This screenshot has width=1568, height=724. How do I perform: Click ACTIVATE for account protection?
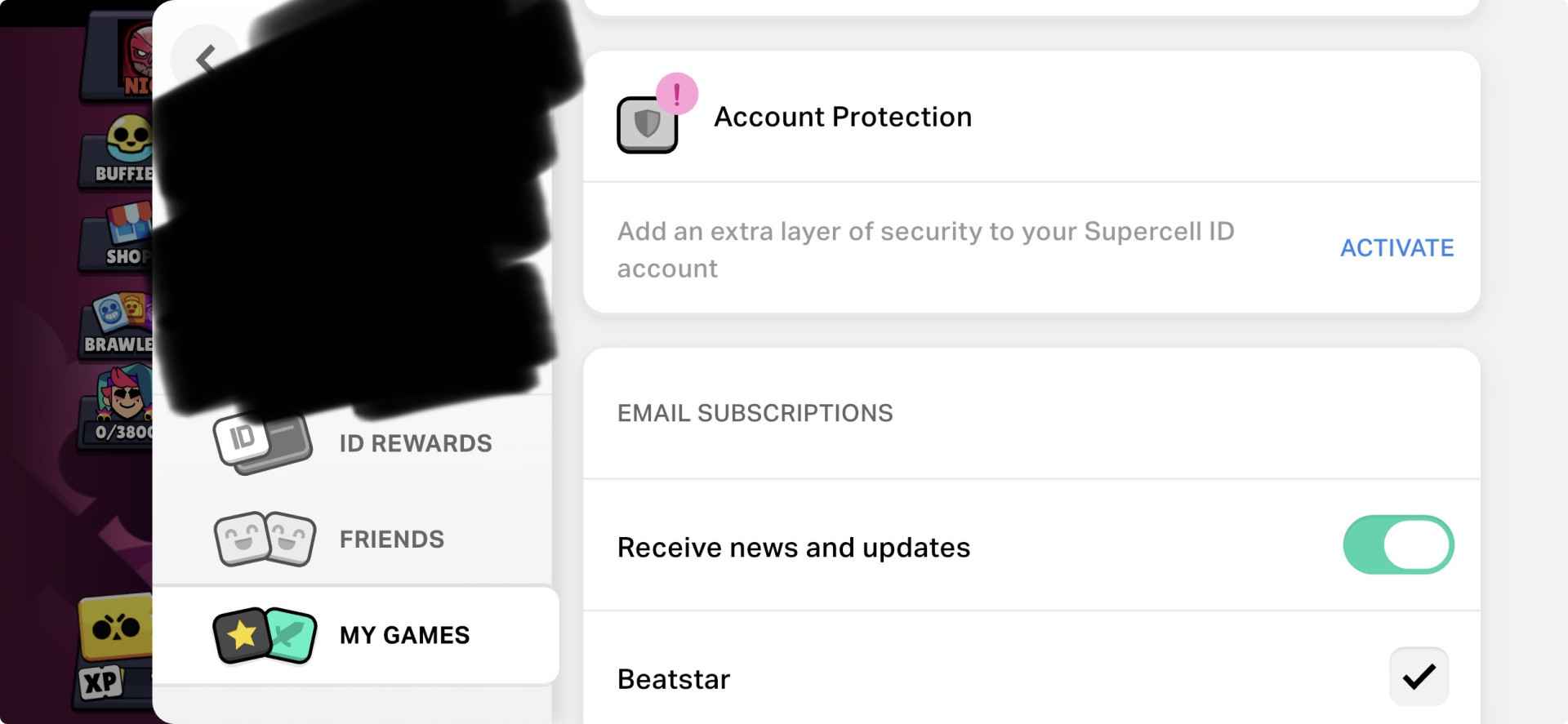pos(1396,247)
